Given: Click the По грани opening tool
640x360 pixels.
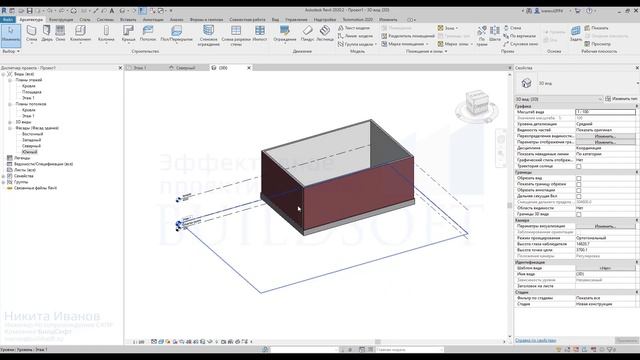Looking at the screenshot, I should [x=482, y=35].
